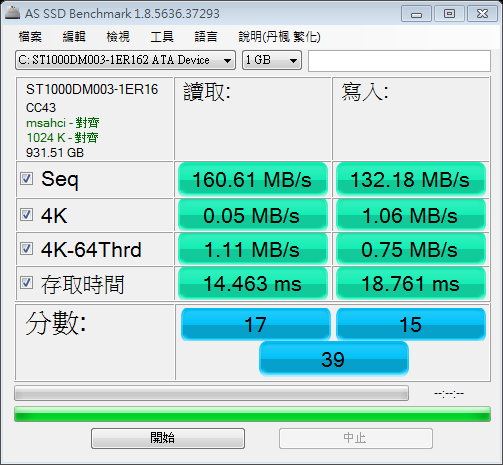Open the 檢視 menu

point(118,37)
